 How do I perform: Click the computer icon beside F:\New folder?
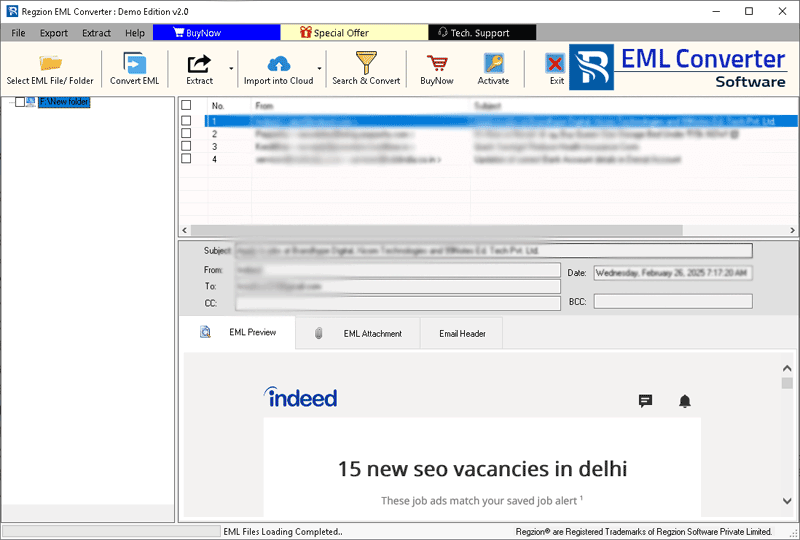click(x=31, y=102)
